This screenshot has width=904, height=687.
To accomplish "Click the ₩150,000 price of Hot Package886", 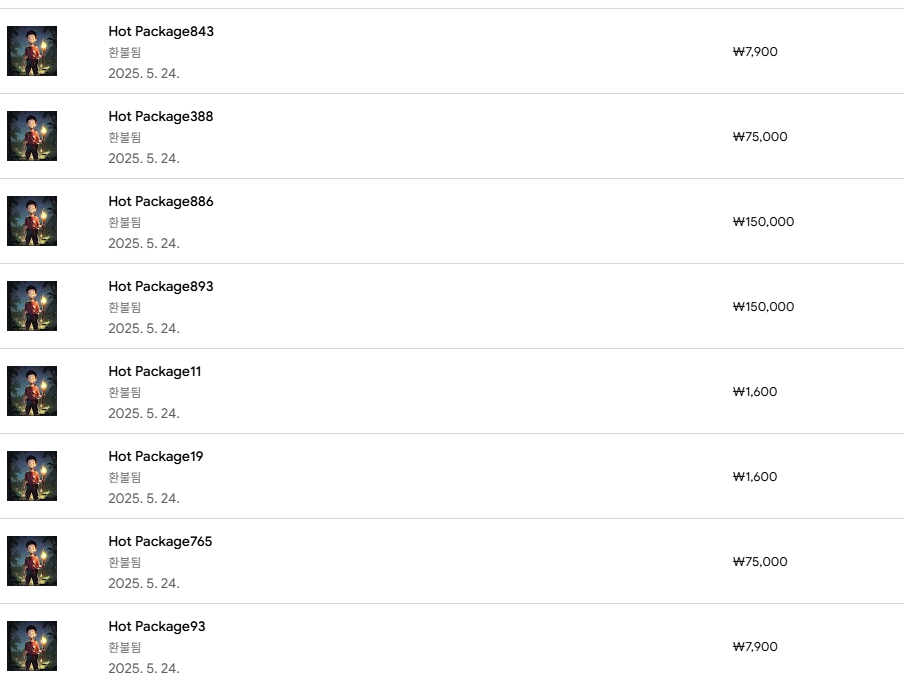I will 763,222.
